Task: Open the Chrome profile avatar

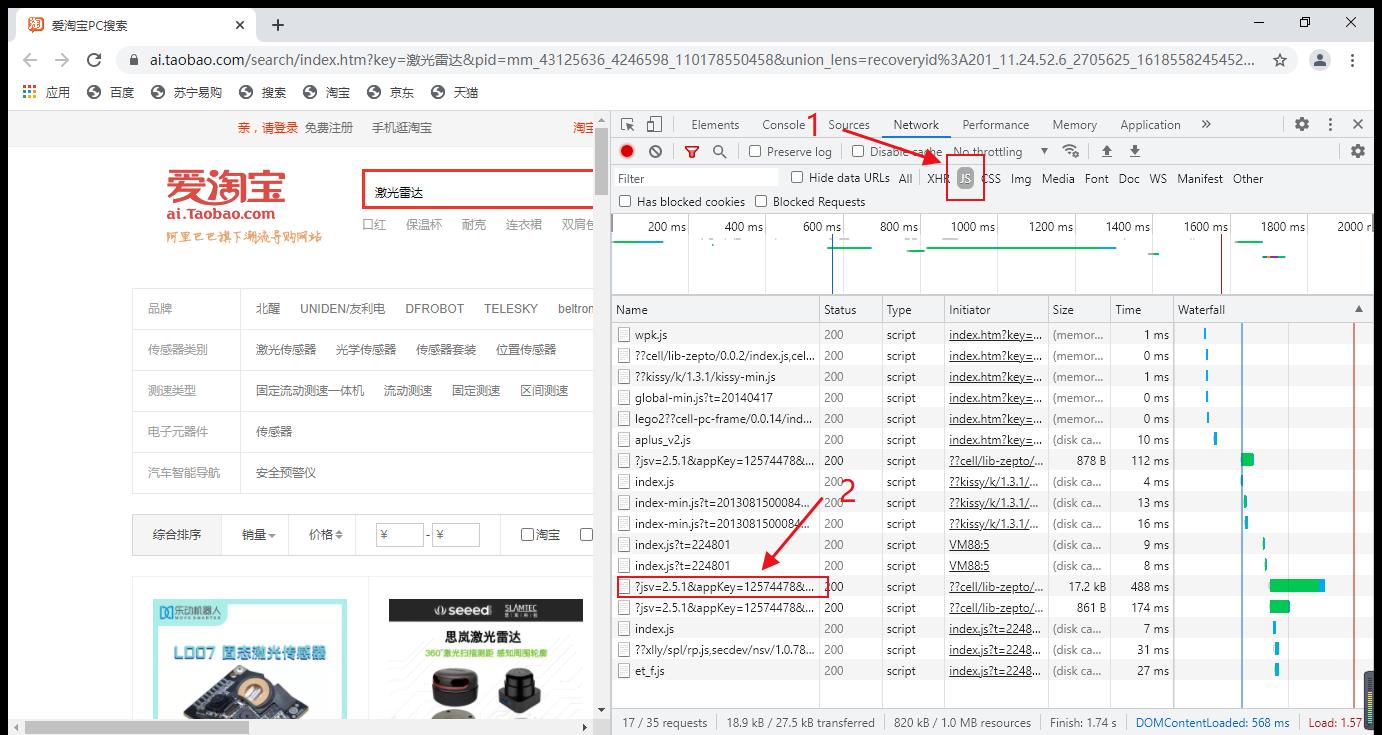Action: pos(1320,60)
